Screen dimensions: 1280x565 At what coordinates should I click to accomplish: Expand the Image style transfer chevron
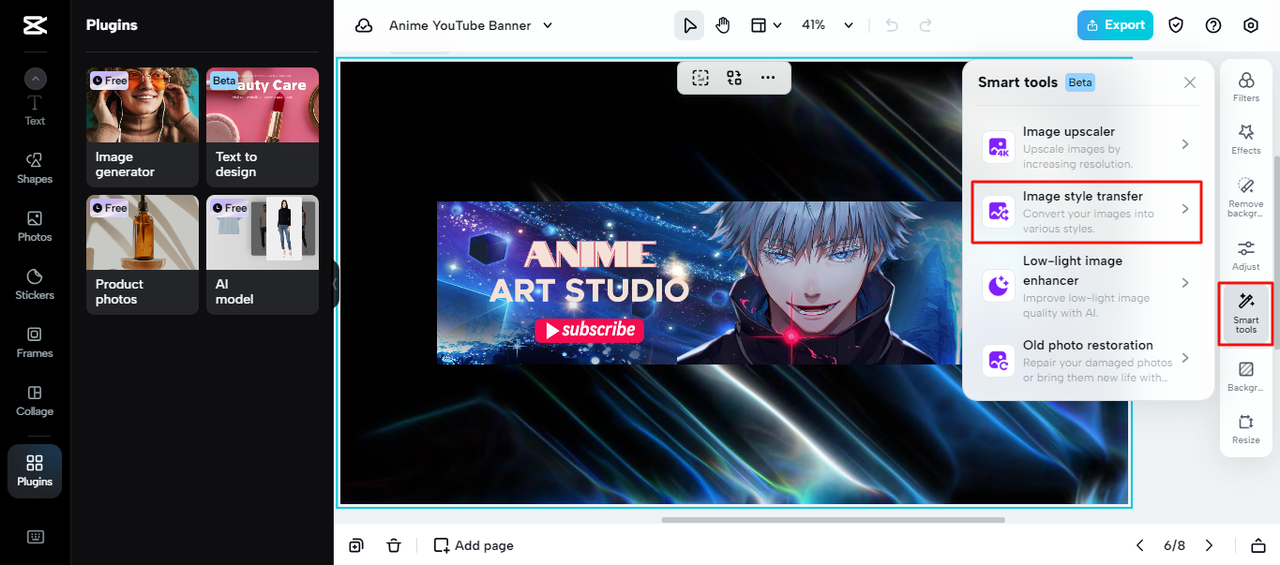(1185, 209)
